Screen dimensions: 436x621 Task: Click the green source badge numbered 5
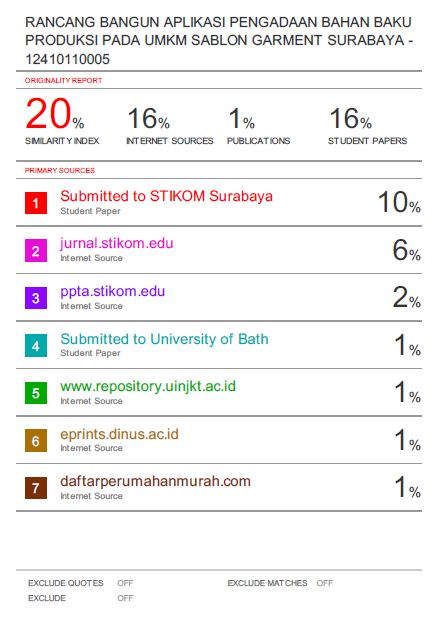click(36, 393)
